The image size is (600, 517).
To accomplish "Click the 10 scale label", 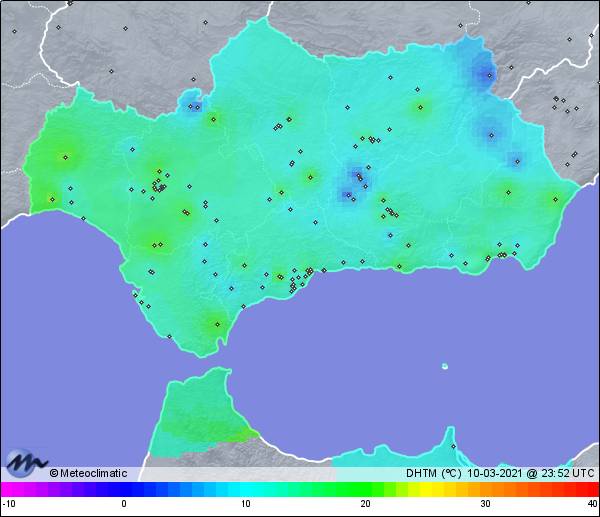I will click(246, 504).
